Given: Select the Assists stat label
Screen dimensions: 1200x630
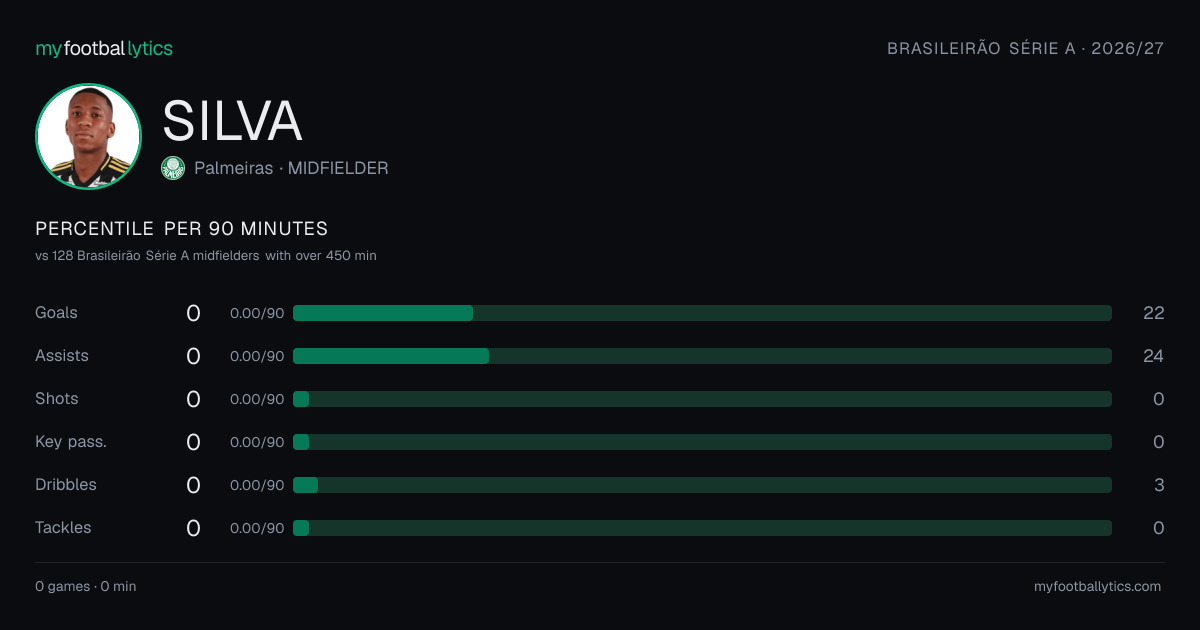Looking at the screenshot, I should tap(62, 356).
